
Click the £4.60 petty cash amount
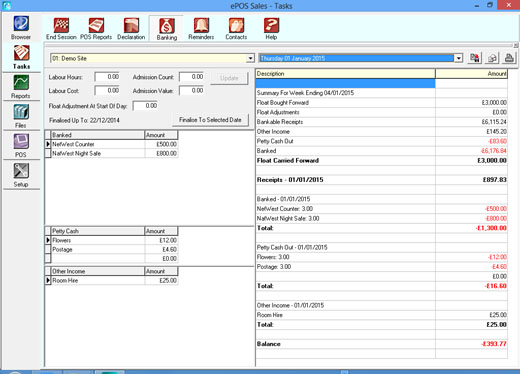click(161, 250)
